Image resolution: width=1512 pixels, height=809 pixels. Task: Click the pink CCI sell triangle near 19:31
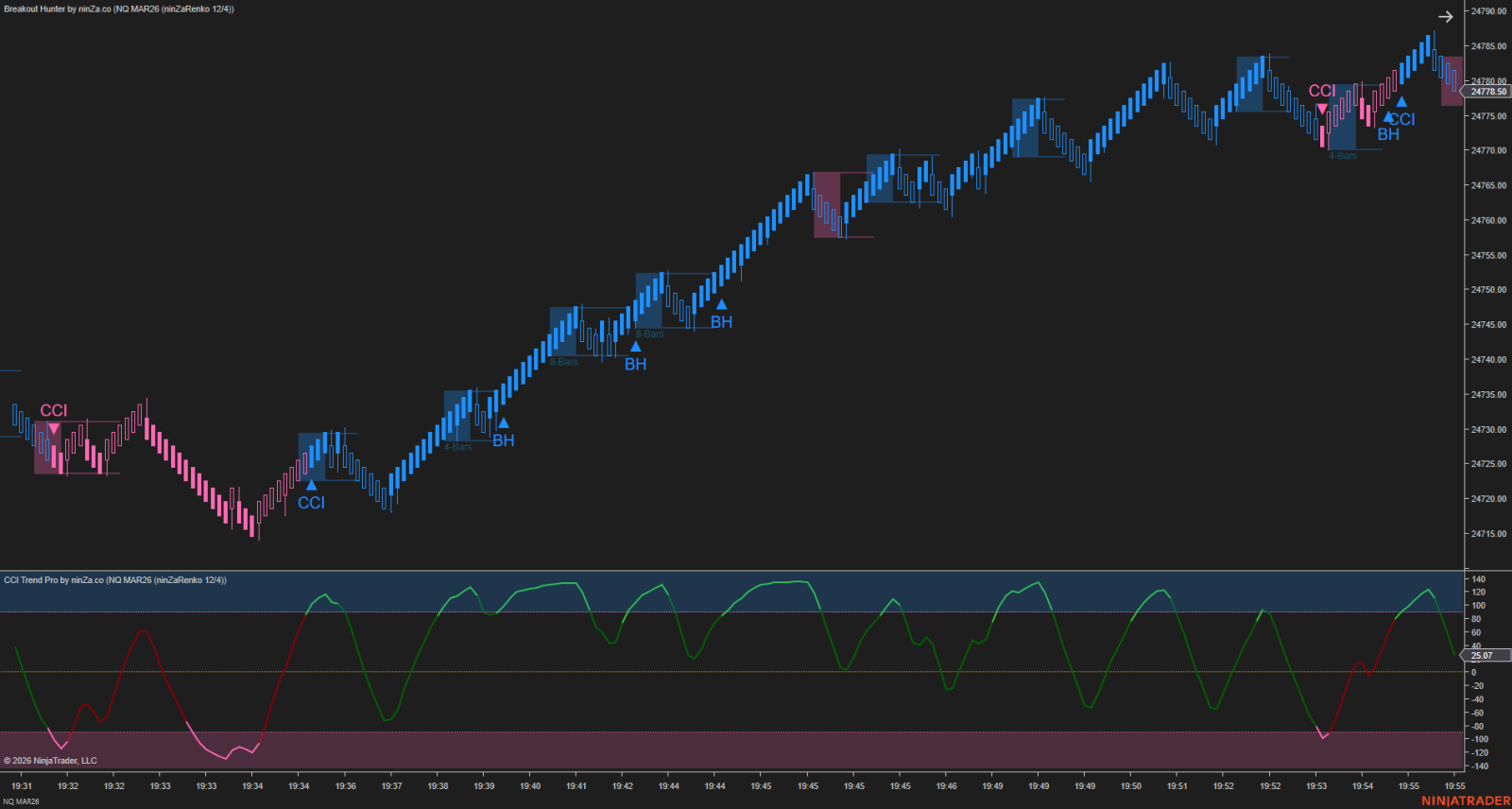point(54,429)
